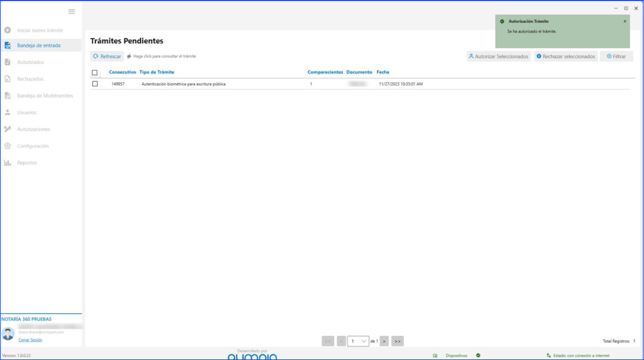Click Autorizar Seleccionados button
Viewport: 644px width, 360px height.
pyautogui.click(x=499, y=56)
